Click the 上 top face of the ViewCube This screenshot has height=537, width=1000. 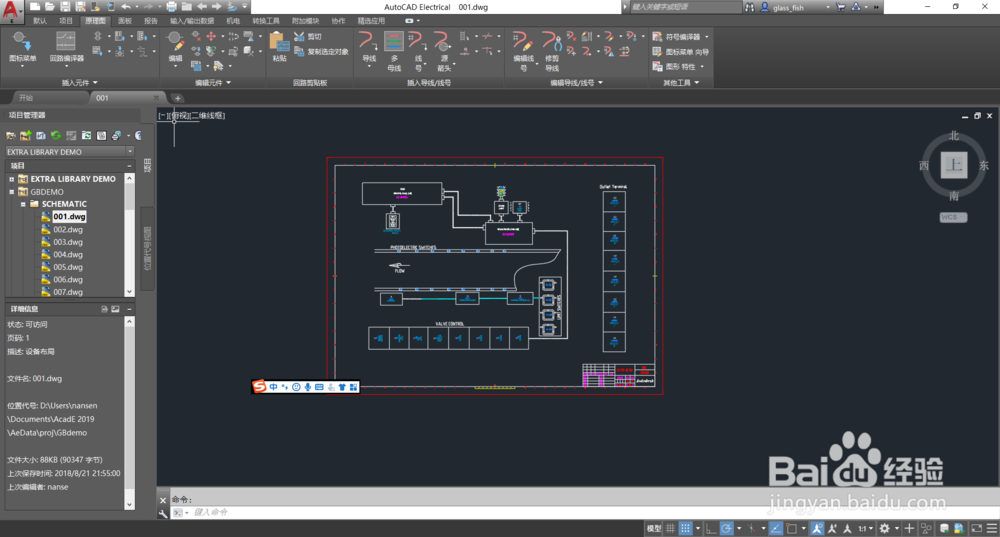(x=954, y=165)
